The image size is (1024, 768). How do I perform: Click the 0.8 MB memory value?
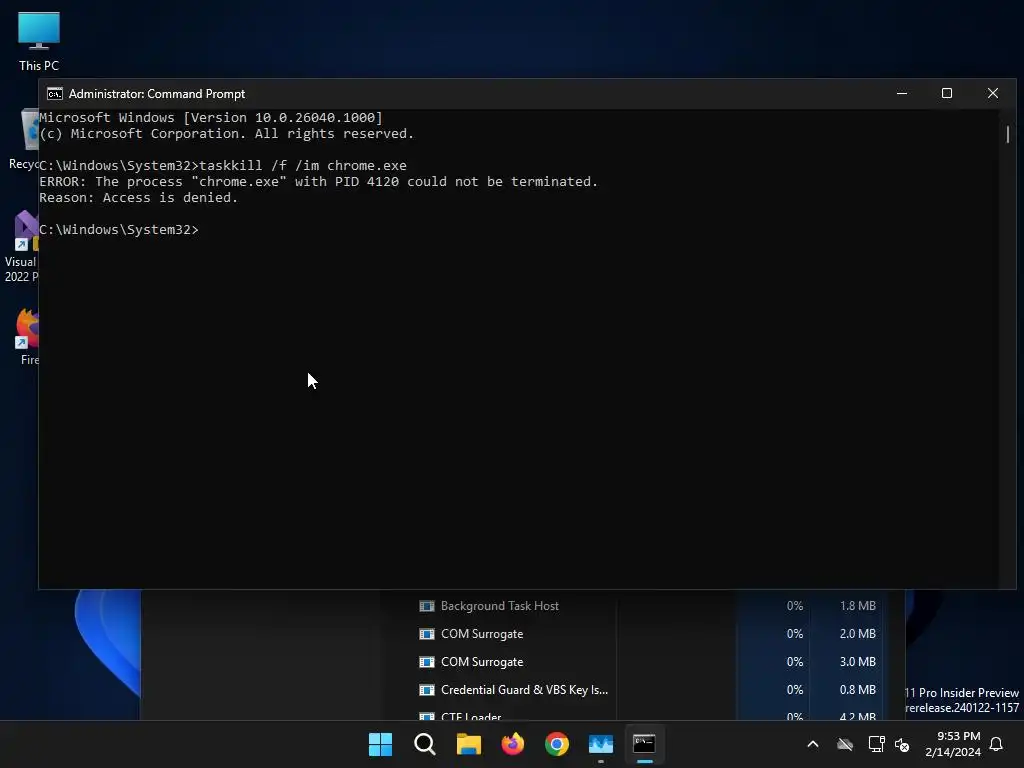(x=857, y=690)
